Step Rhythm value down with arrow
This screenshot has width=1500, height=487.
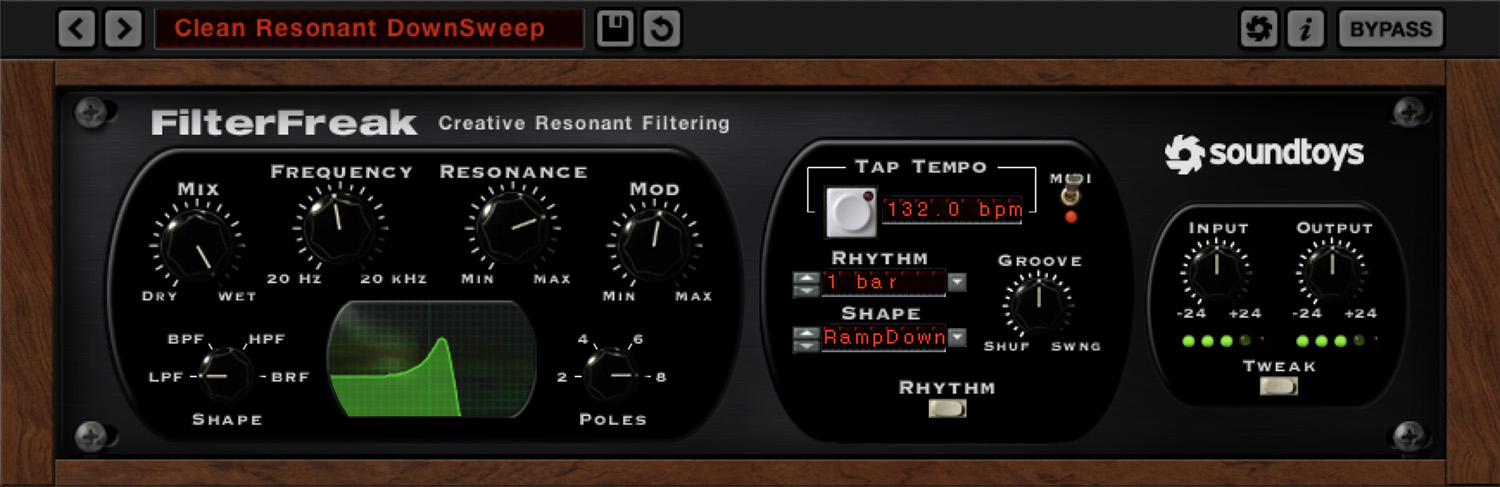804,290
